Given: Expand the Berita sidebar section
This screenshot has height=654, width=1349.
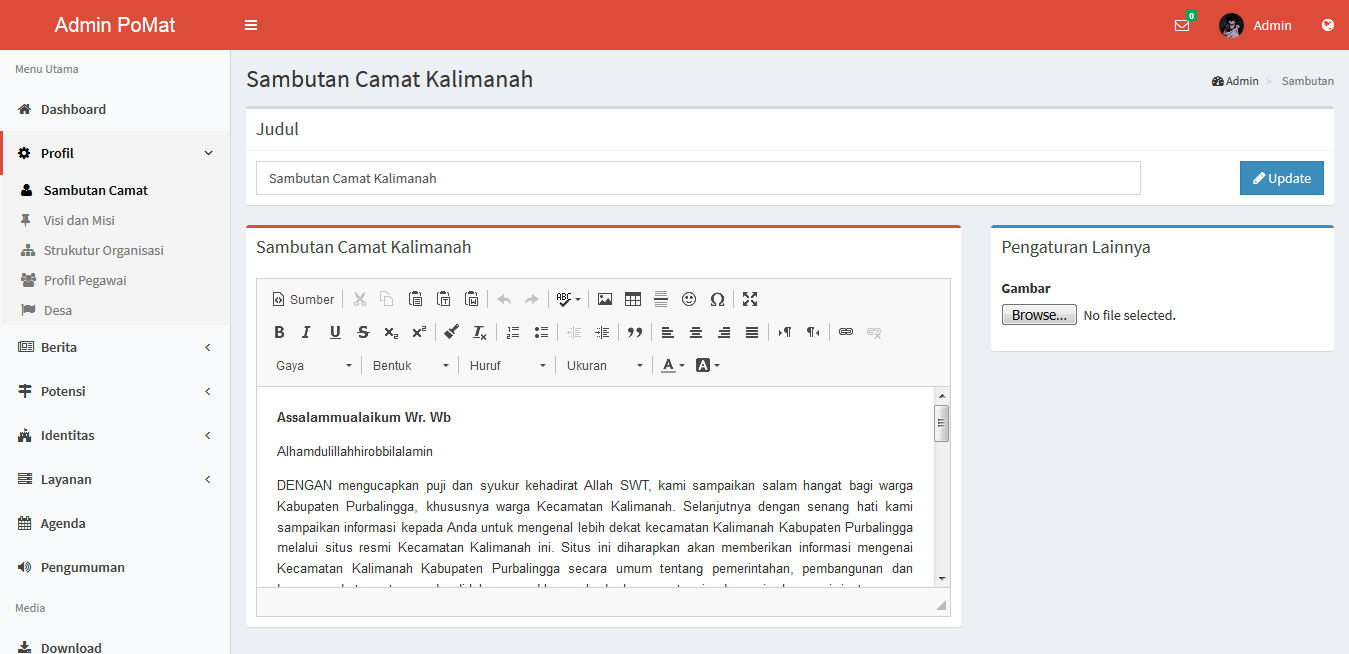Looking at the screenshot, I should coord(113,346).
